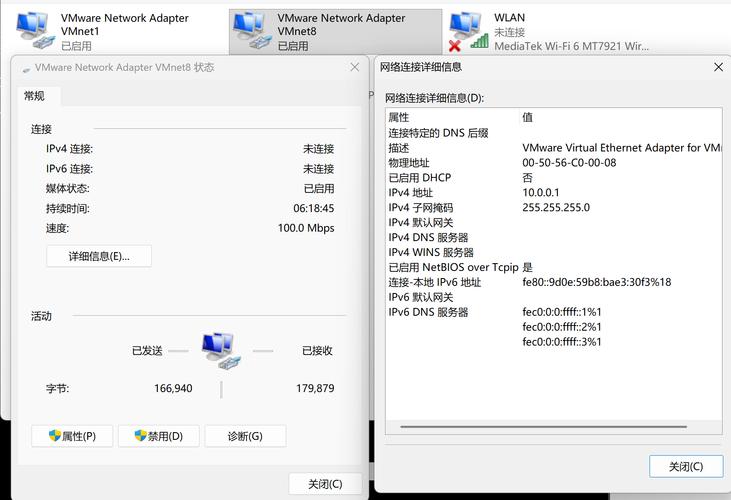Screen dimensions: 731x500
Task: Select the IPv4 DNS 服务器 row
Action: (x=554, y=237)
